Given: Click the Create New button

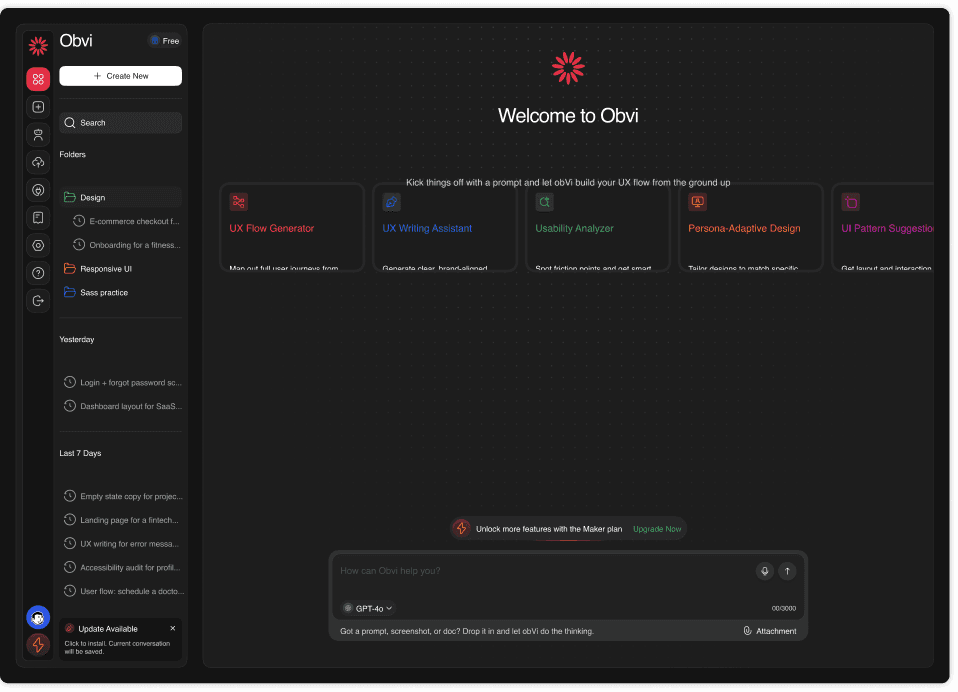Looking at the screenshot, I should 121,76.
